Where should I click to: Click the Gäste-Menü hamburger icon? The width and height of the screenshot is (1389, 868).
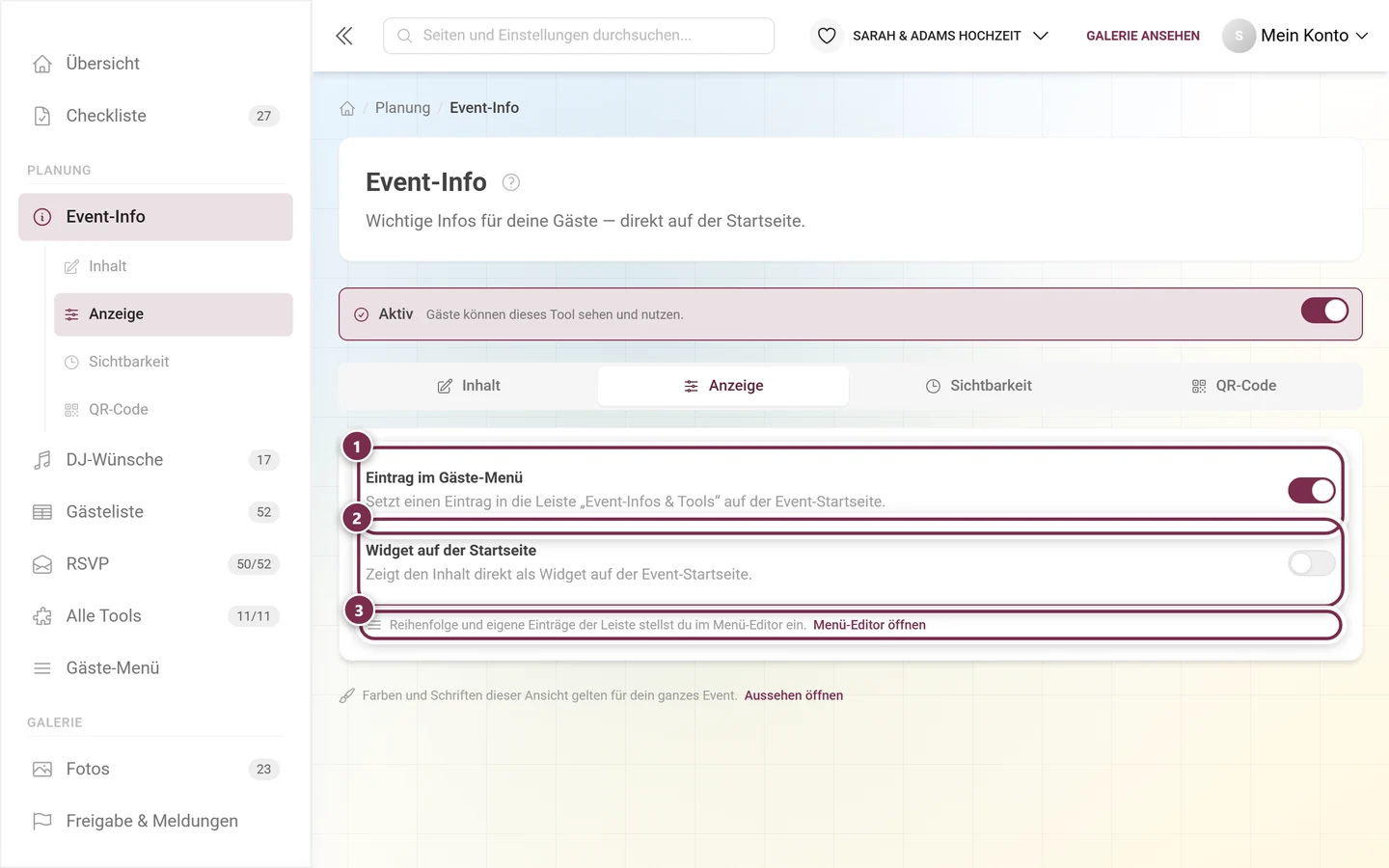point(42,668)
